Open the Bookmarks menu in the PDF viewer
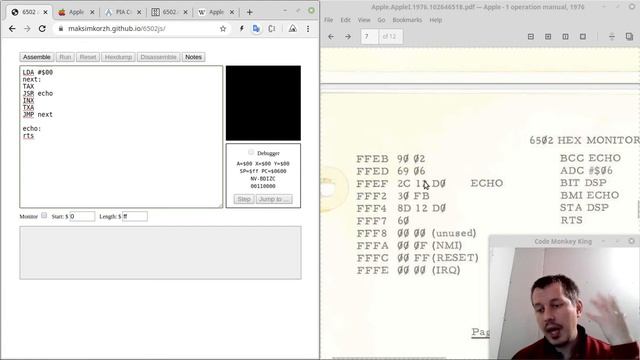 click(407, 20)
